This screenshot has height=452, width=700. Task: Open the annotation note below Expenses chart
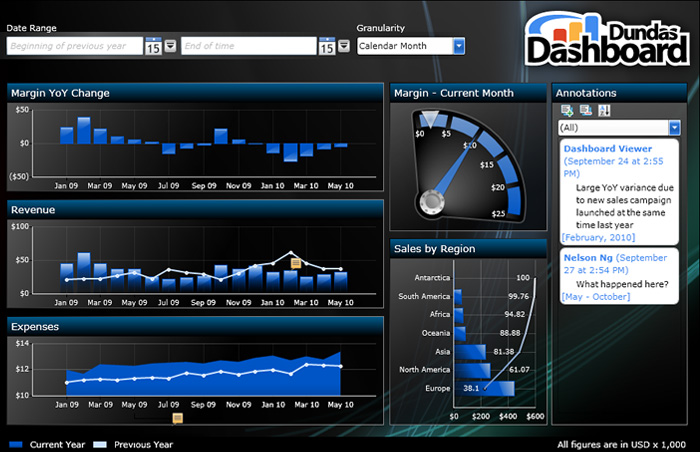[x=177, y=418]
